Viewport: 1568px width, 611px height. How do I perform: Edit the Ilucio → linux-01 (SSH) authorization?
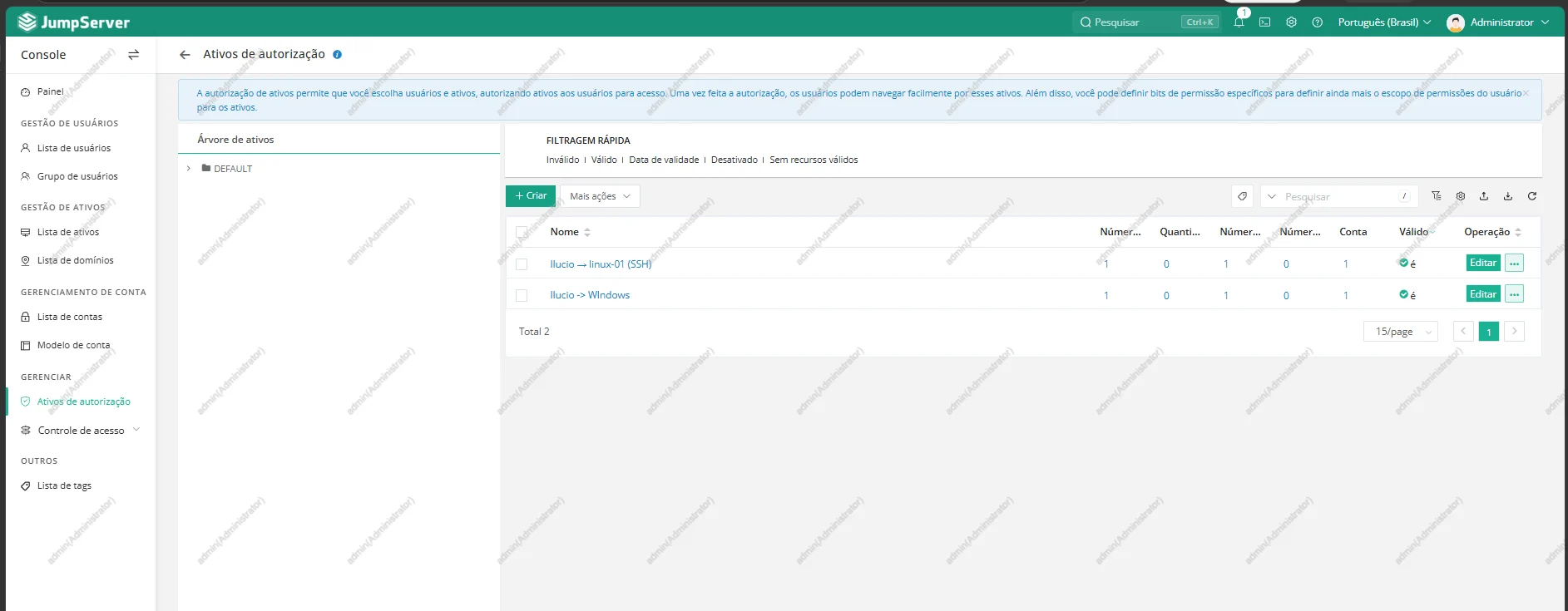pyautogui.click(x=1483, y=264)
